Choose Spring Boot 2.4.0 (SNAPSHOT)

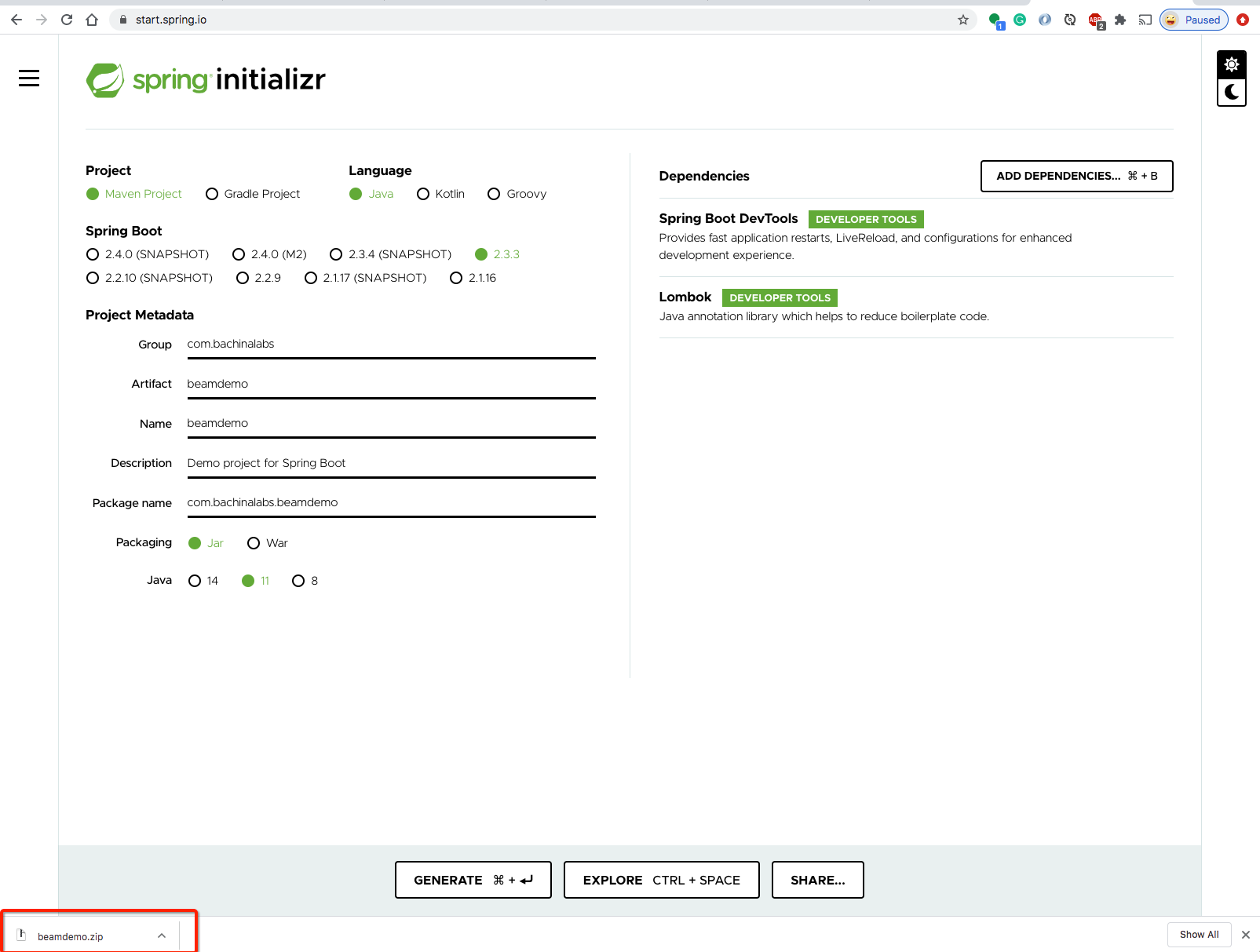[x=148, y=254]
